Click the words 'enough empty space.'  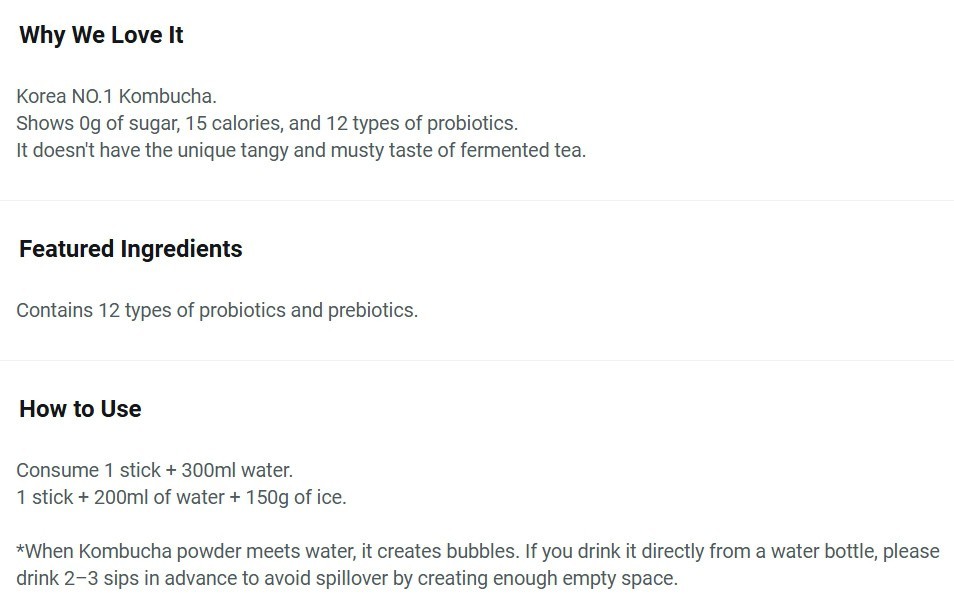pos(585,578)
